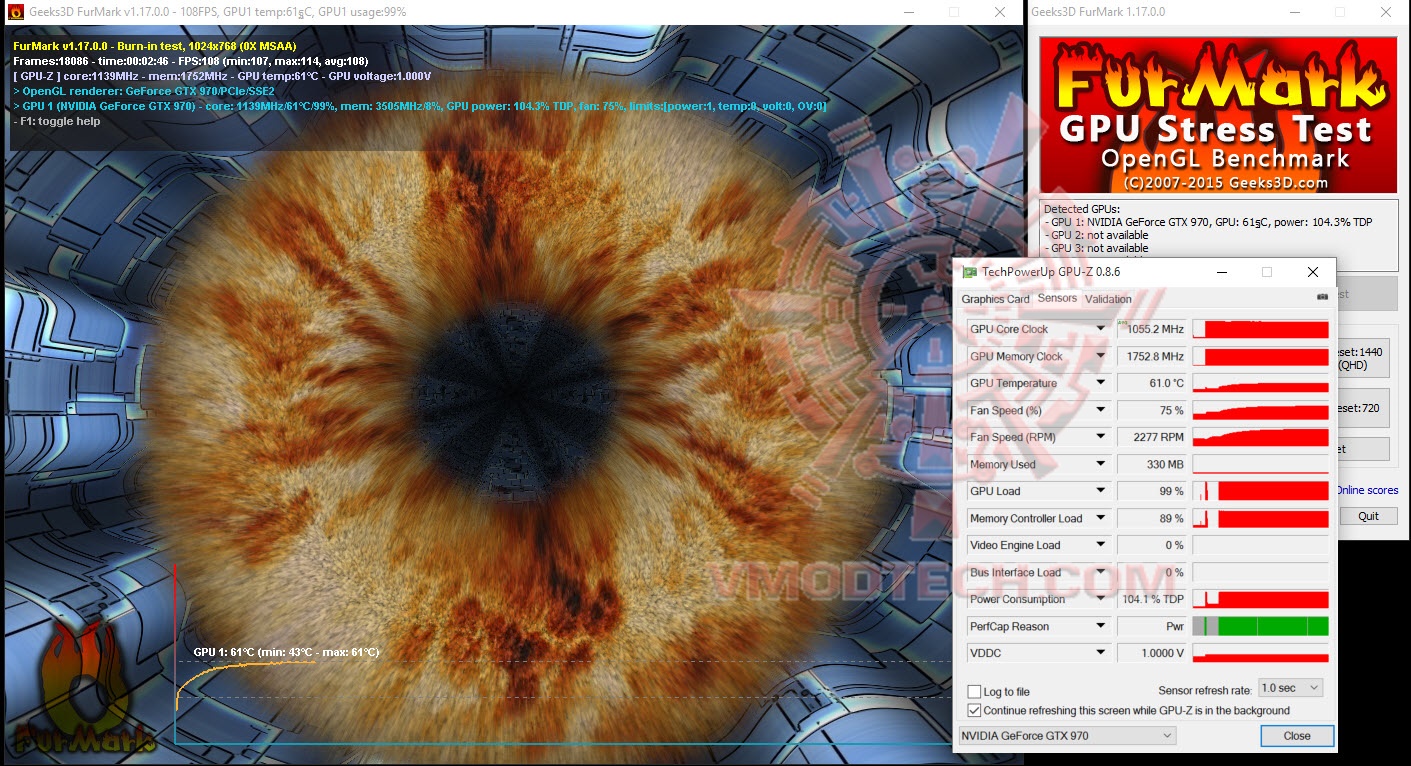Switch to the Graphics Card tab
This screenshot has height=766, width=1411.
pos(995,299)
